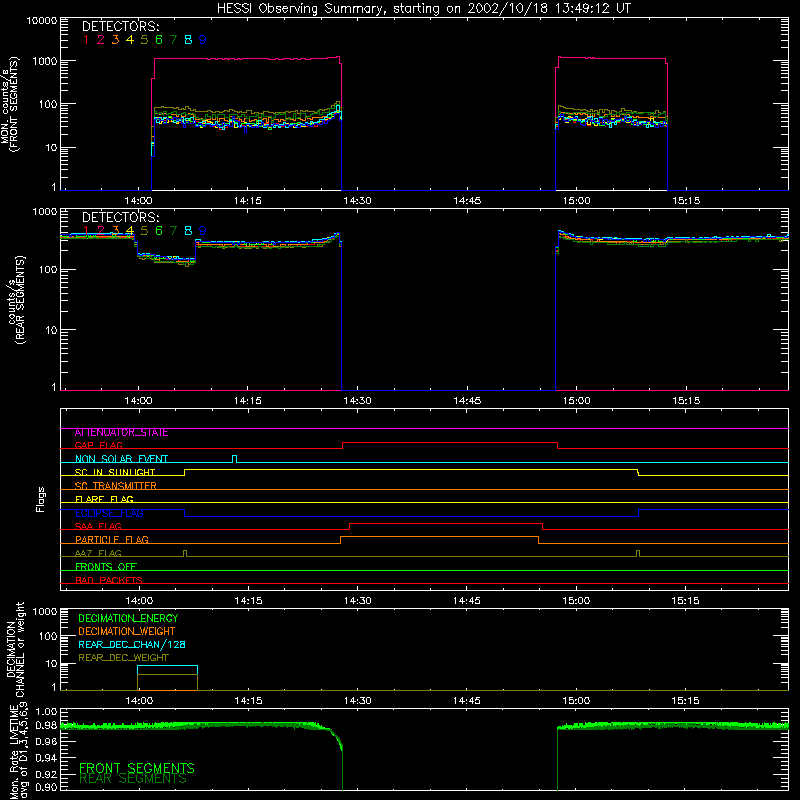
Task: Click the ATTENUATOR_STATE flag label
Action: pos(121,433)
